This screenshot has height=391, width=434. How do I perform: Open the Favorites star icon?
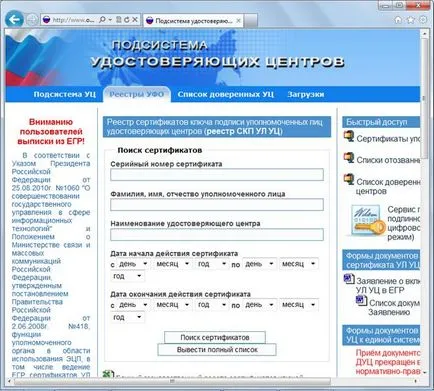click(411, 20)
